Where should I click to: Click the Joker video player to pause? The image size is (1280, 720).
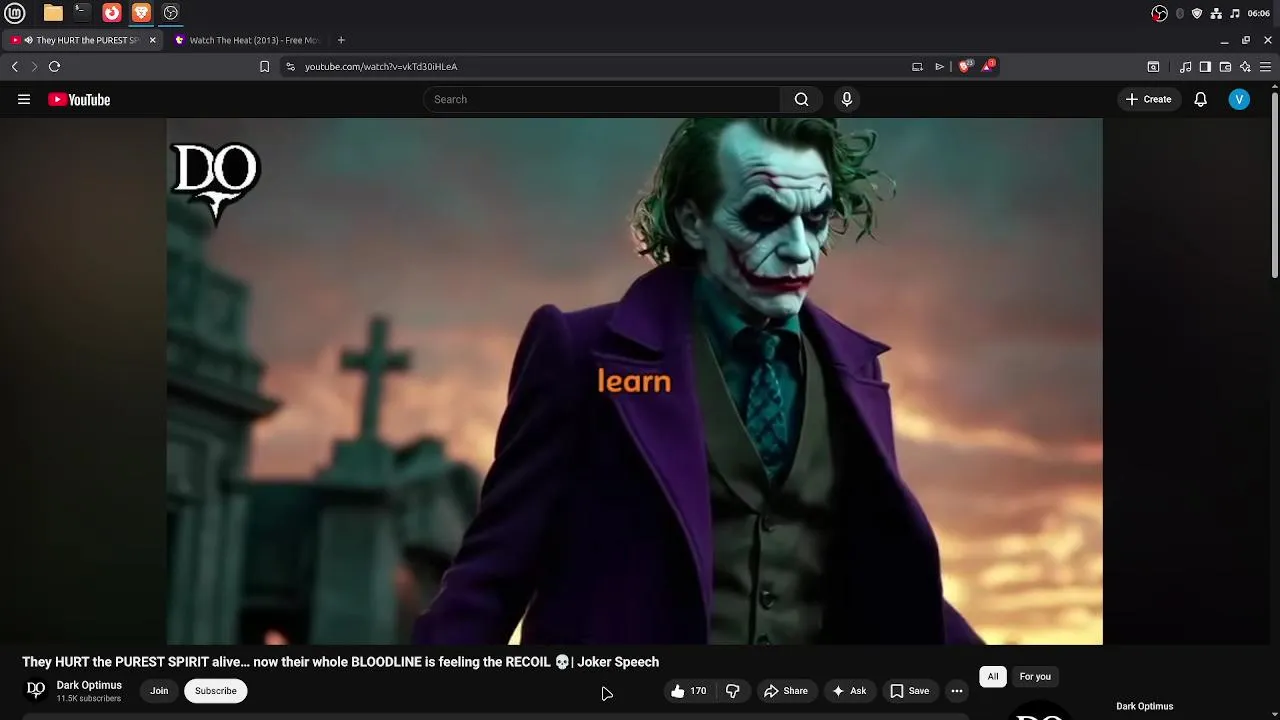pyautogui.click(x=634, y=381)
